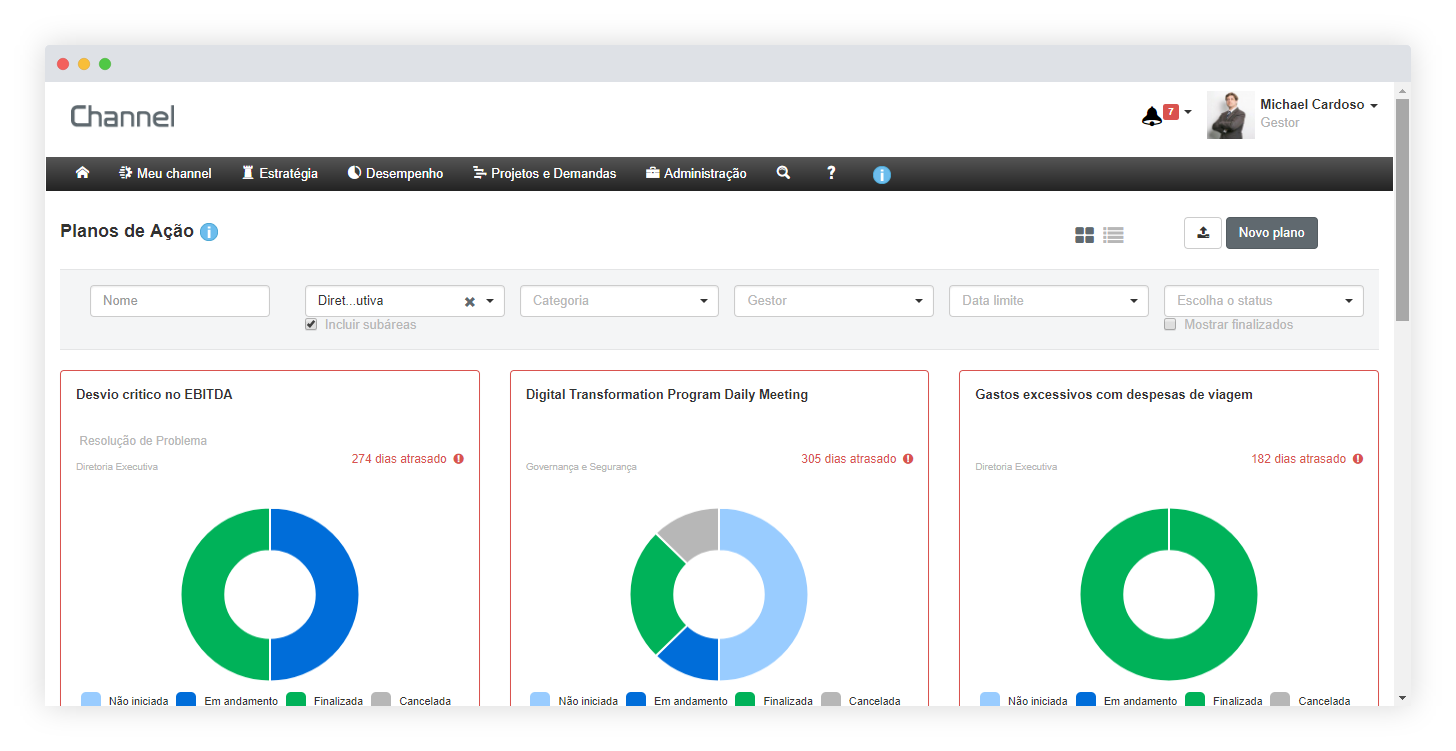Open the Escolha o status dropdown

click(1263, 301)
